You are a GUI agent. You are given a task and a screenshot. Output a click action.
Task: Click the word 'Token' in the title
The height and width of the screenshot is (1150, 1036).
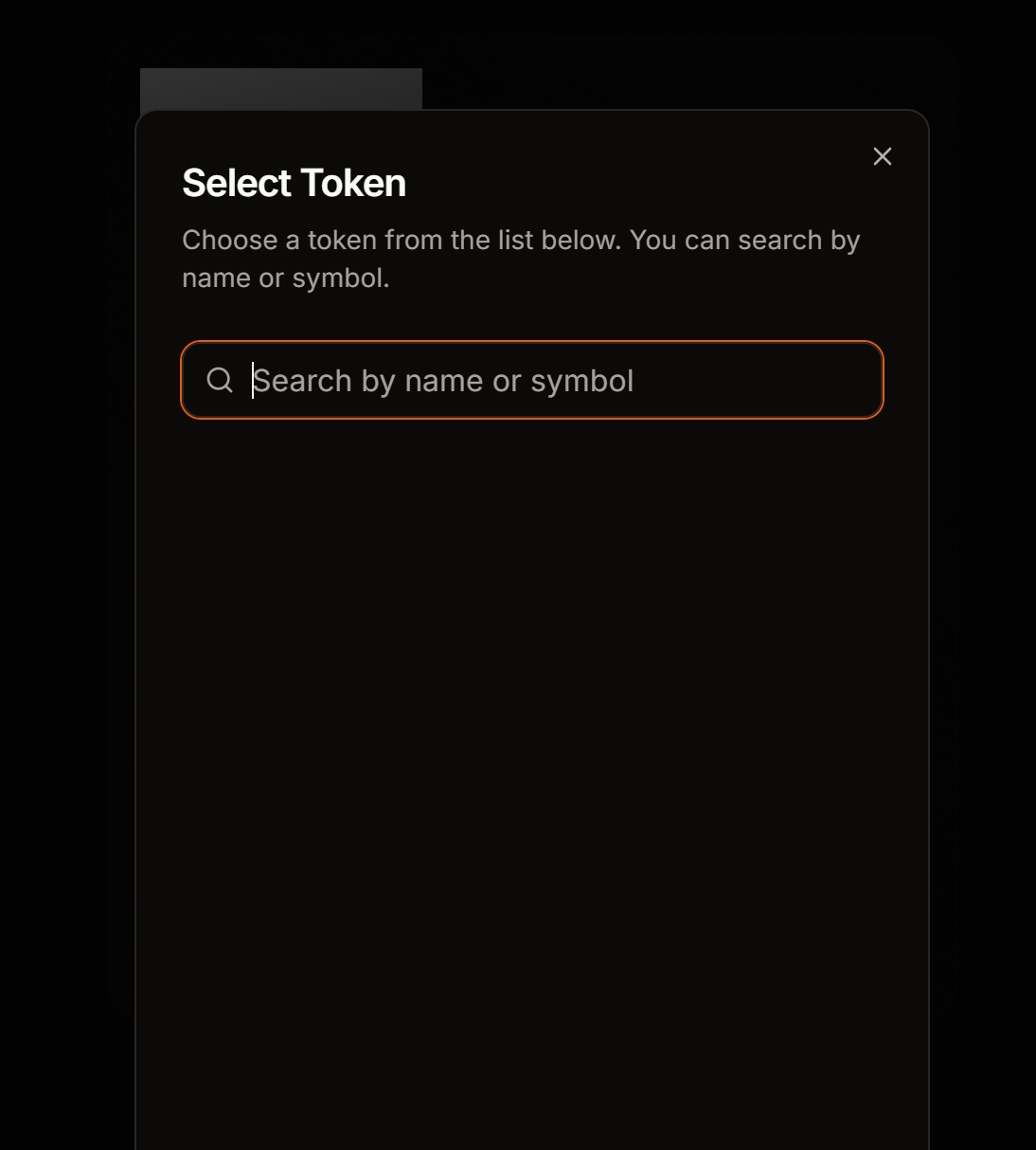pyautogui.click(x=352, y=183)
